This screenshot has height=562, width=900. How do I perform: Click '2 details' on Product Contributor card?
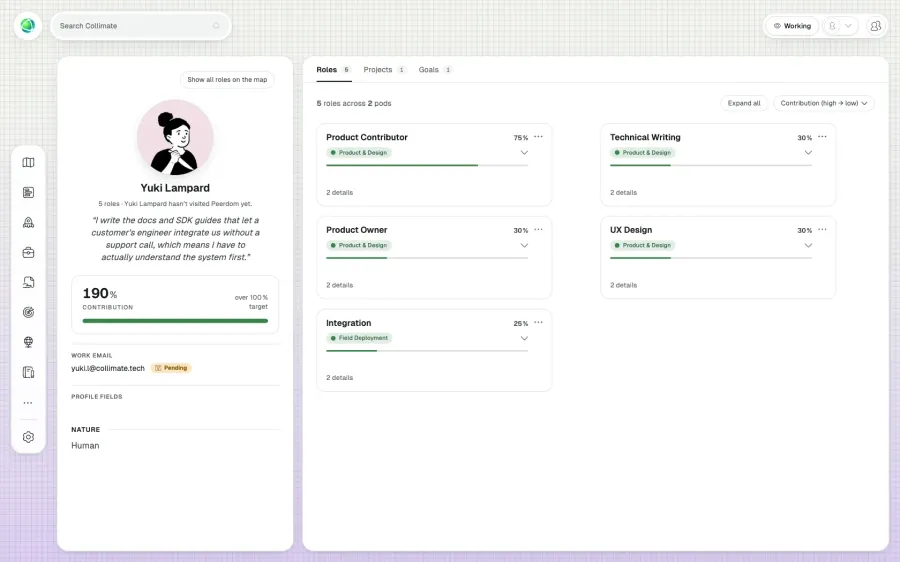coord(340,192)
